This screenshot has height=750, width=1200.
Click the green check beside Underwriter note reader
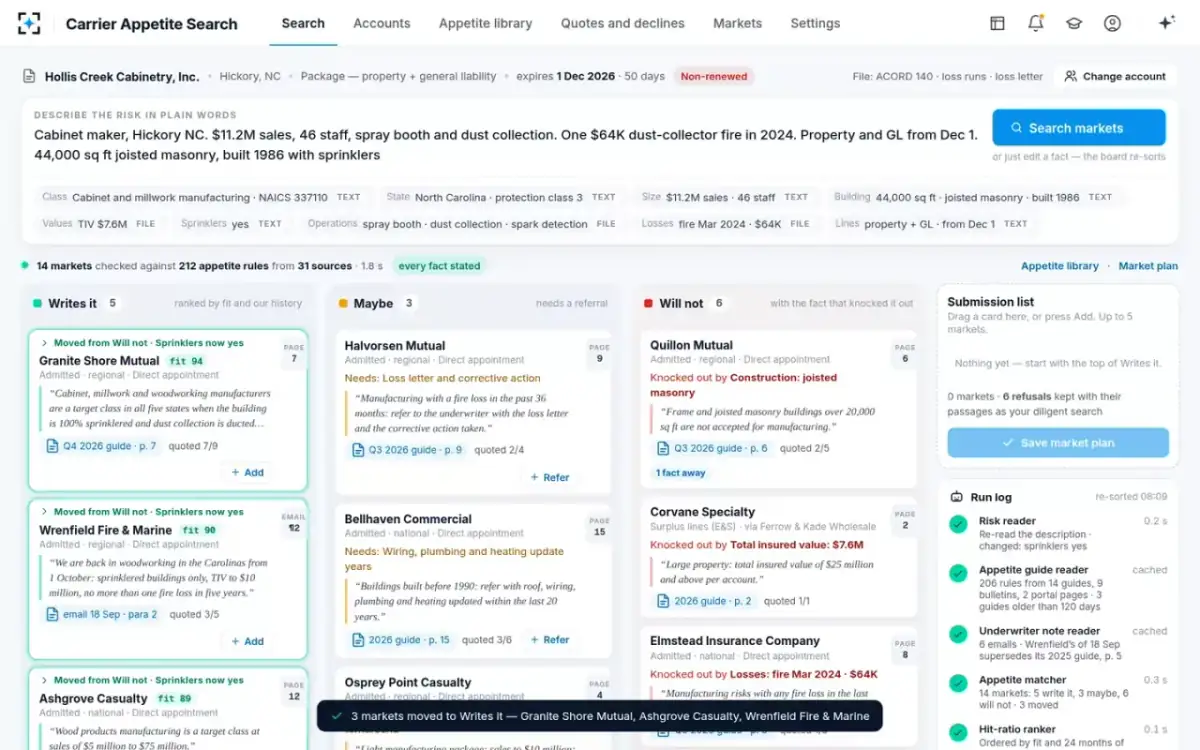[x=958, y=634]
